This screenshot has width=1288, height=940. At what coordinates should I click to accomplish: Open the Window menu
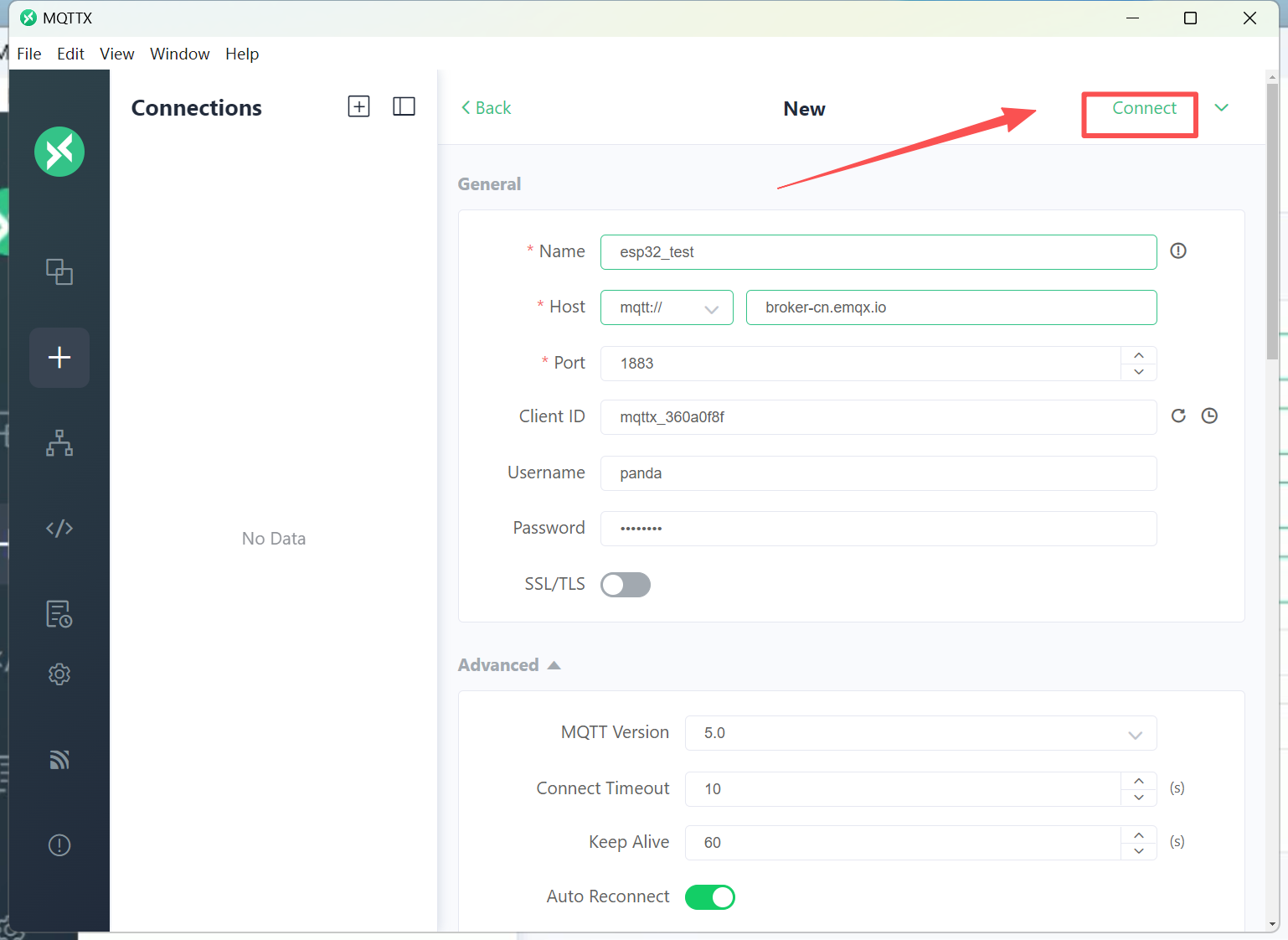tap(179, 54)
